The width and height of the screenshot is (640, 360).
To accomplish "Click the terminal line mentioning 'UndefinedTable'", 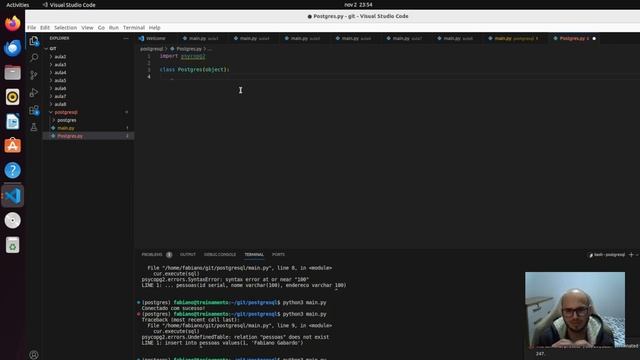I will tap(235, 338).
